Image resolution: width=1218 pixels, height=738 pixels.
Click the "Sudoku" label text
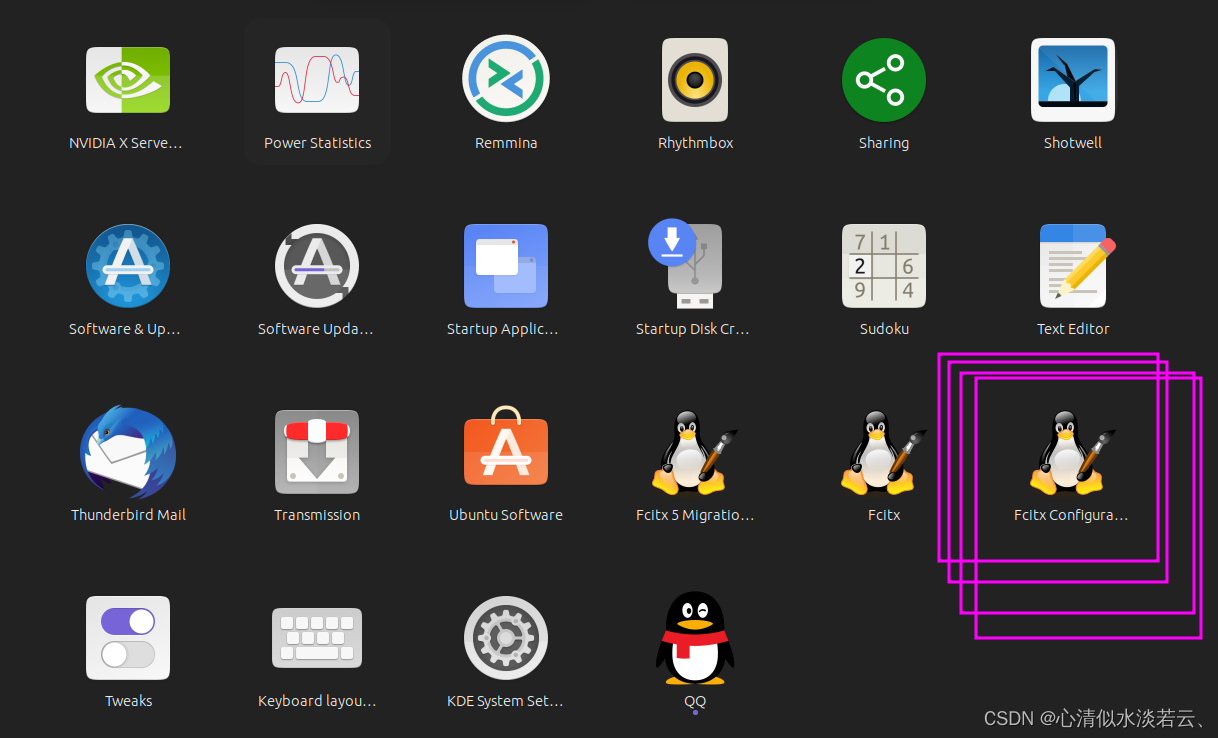[884, 329]
